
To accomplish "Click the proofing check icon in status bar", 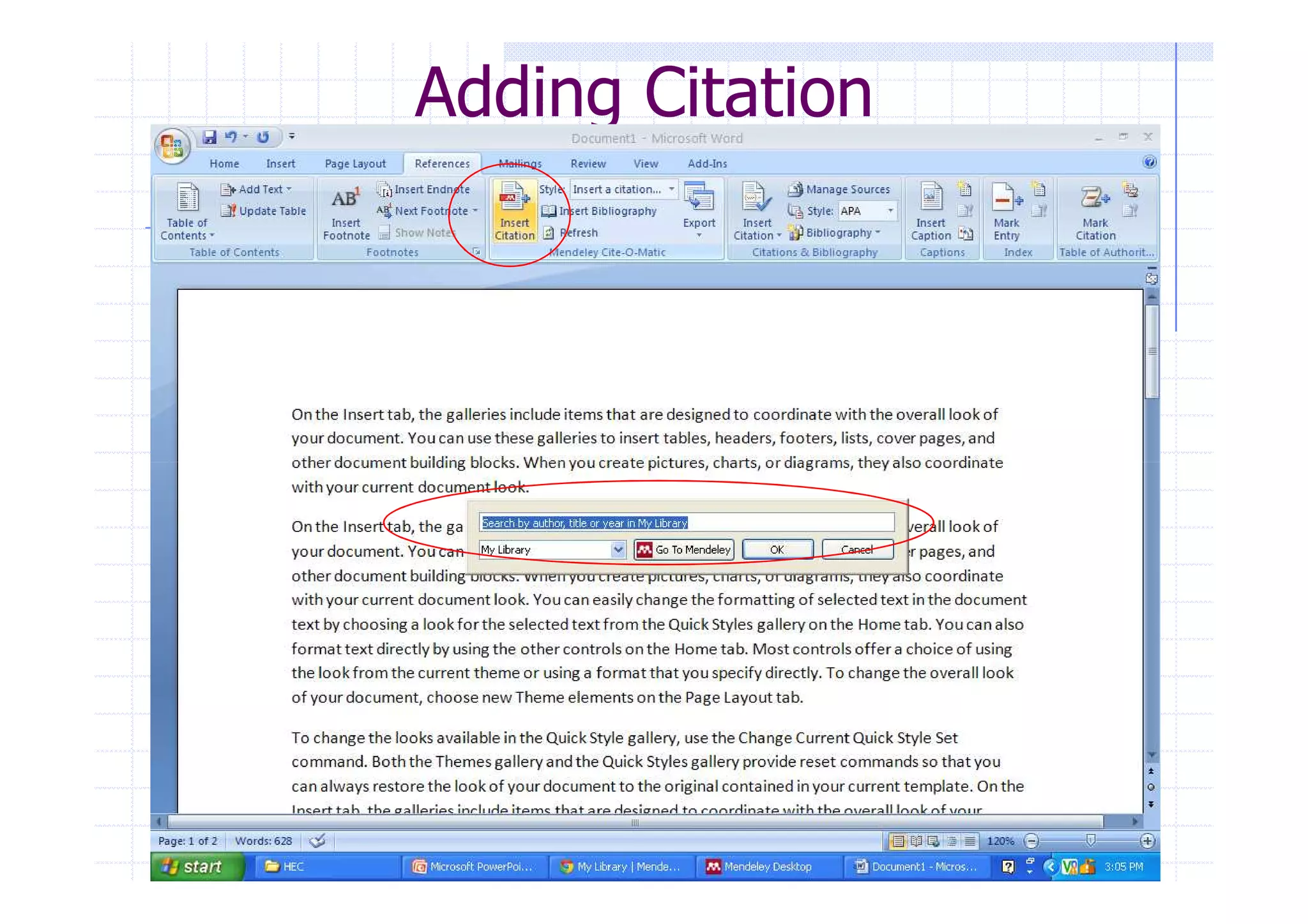I will (317, 840).
